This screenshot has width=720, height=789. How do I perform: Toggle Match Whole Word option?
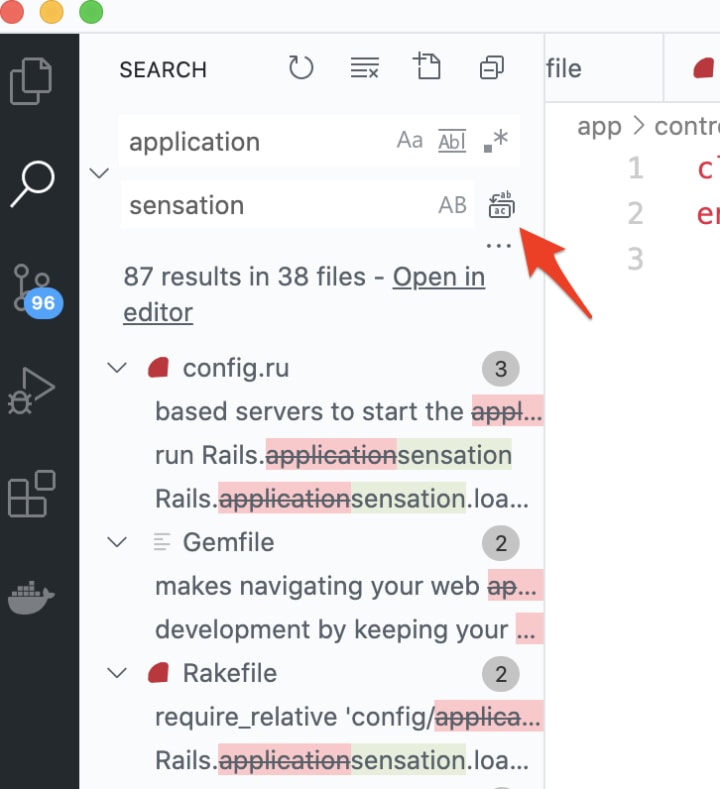[452, 141]
